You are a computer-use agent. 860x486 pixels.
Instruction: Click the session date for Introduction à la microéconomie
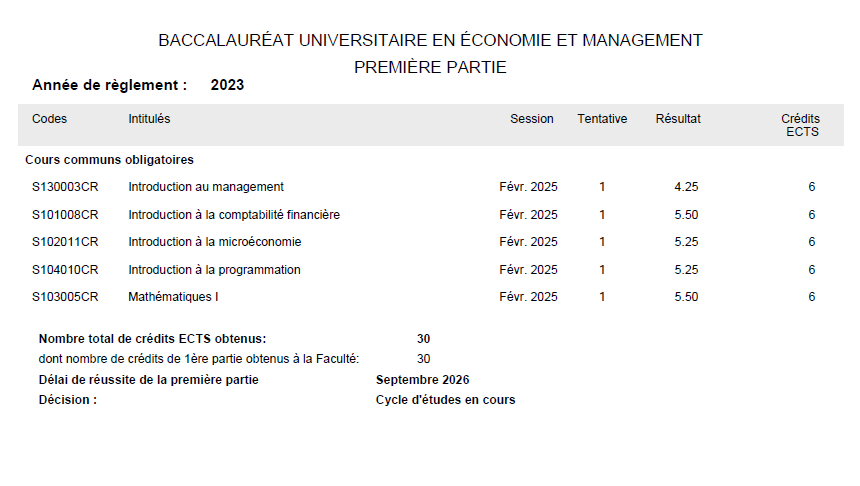point(528,241)
